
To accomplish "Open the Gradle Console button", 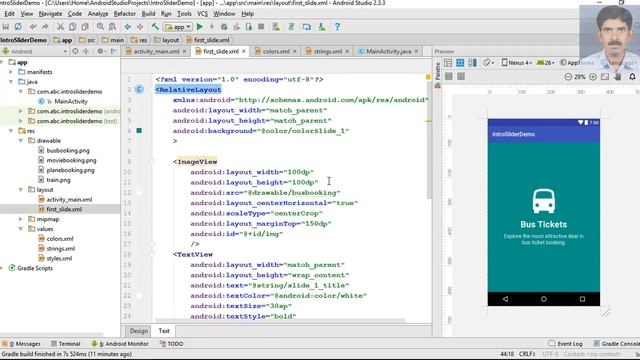I will pos(616,344).
